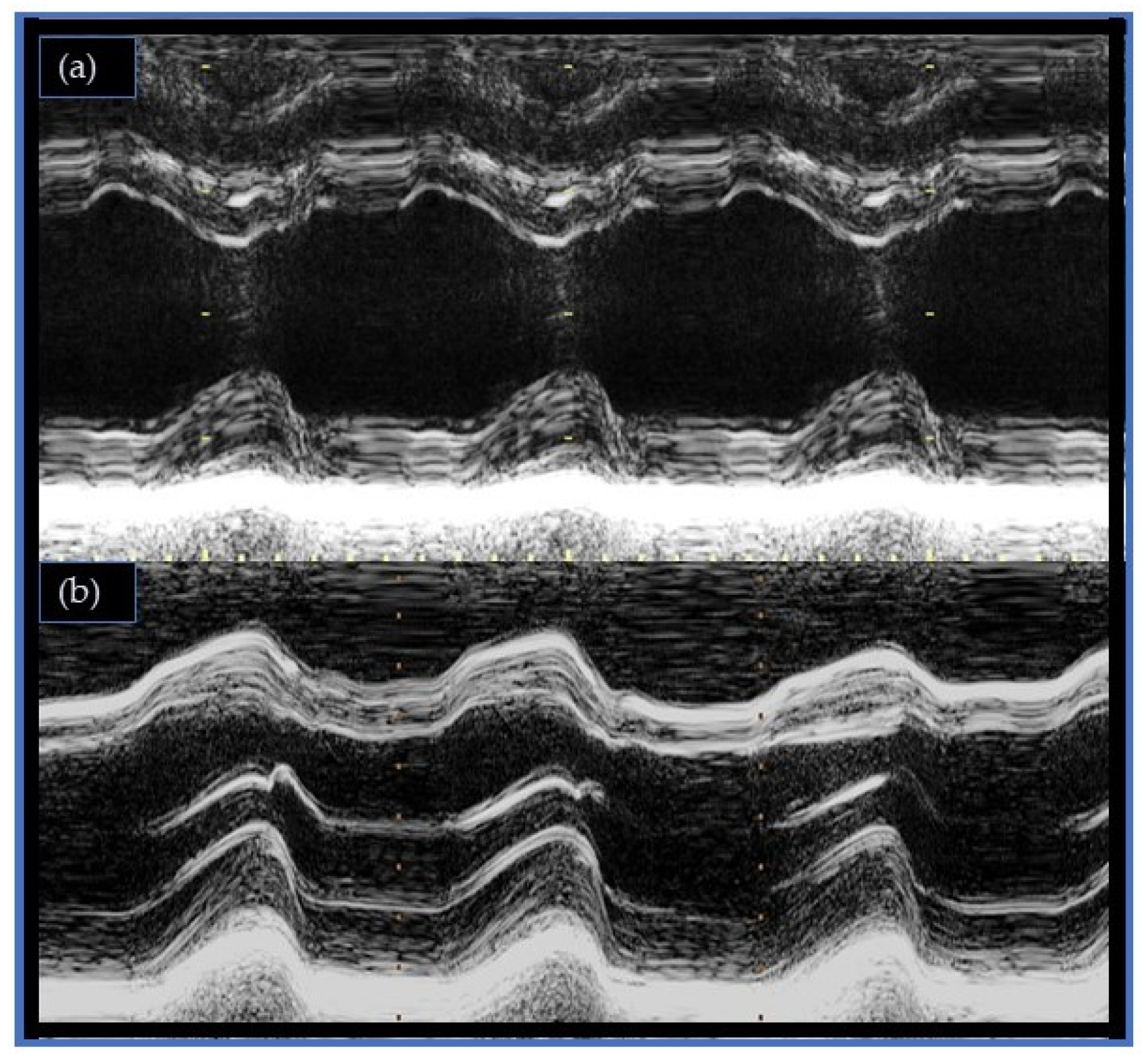
Task: Click right black tick at bottom of panel (b)
Action: point(761,1018)
